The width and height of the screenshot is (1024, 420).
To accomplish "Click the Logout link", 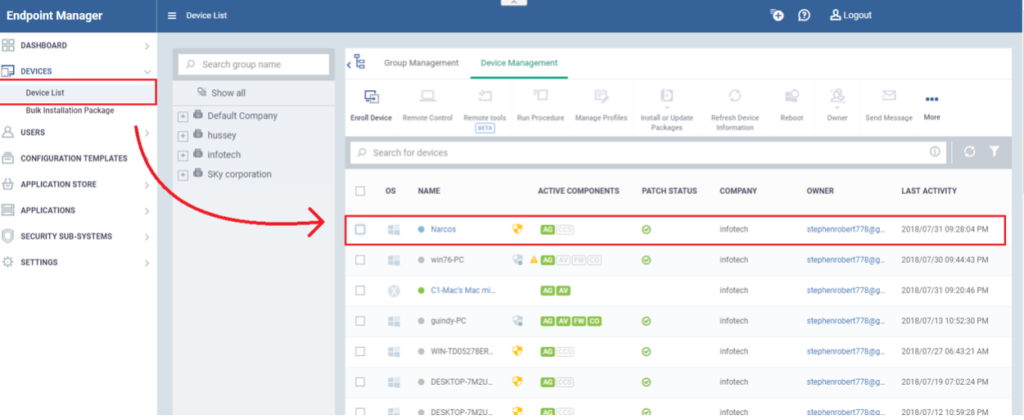I will coord(850,15).
